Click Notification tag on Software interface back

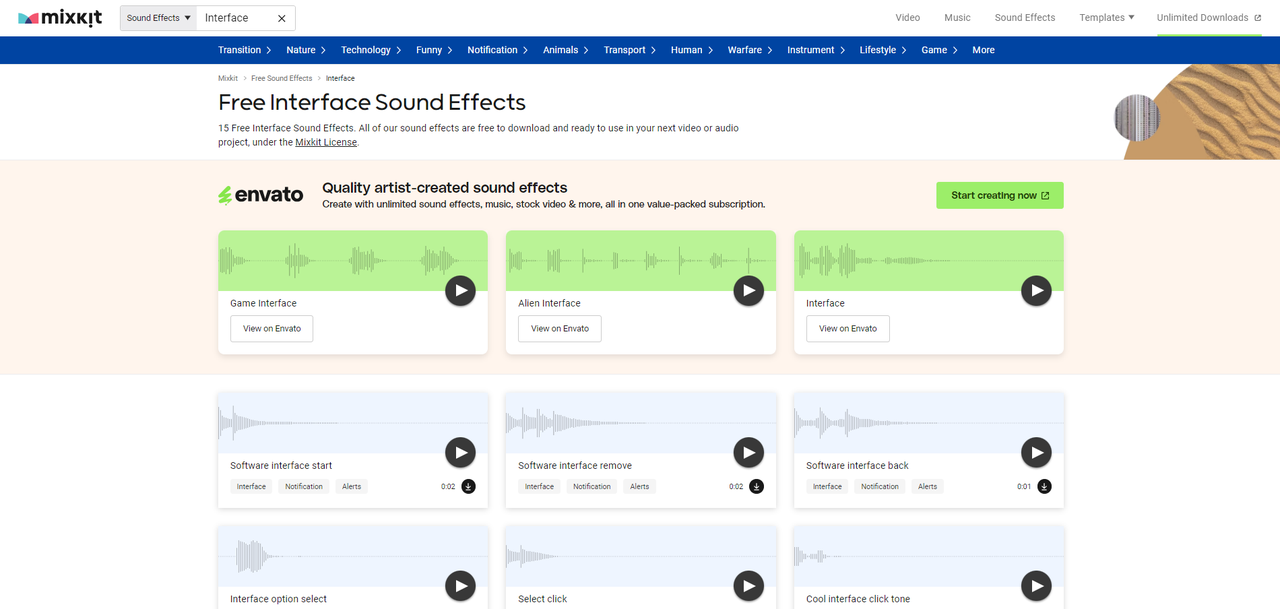click(880, 487)
